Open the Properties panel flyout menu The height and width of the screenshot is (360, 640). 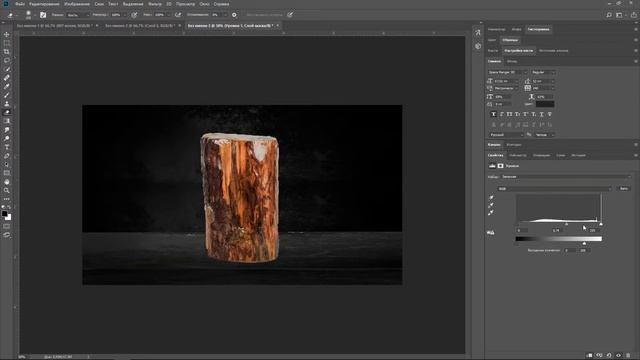point(636,155)
